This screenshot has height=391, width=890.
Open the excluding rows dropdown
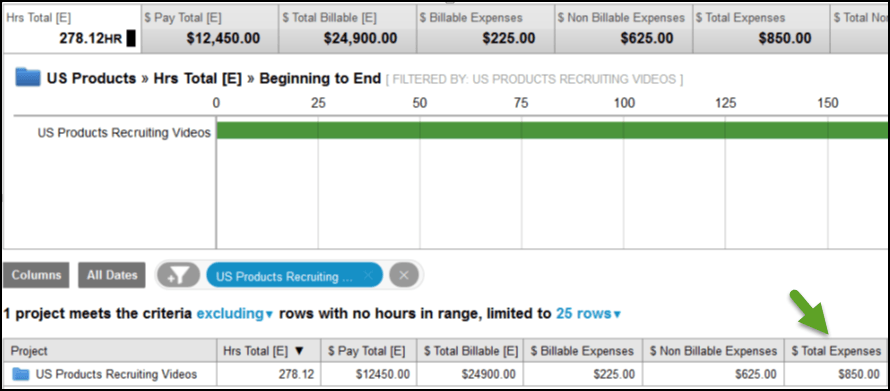235,313
